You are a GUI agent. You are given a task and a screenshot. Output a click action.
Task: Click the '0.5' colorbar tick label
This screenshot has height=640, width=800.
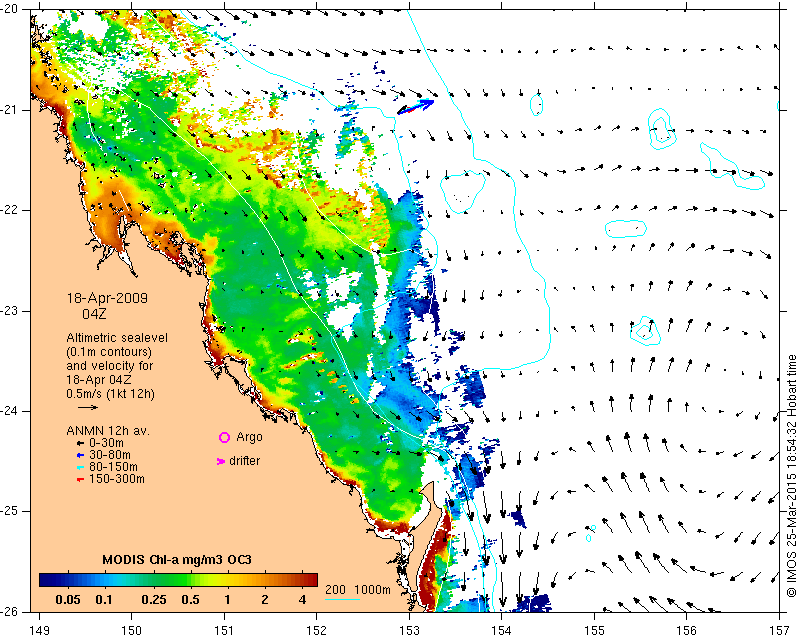(190, 600)
